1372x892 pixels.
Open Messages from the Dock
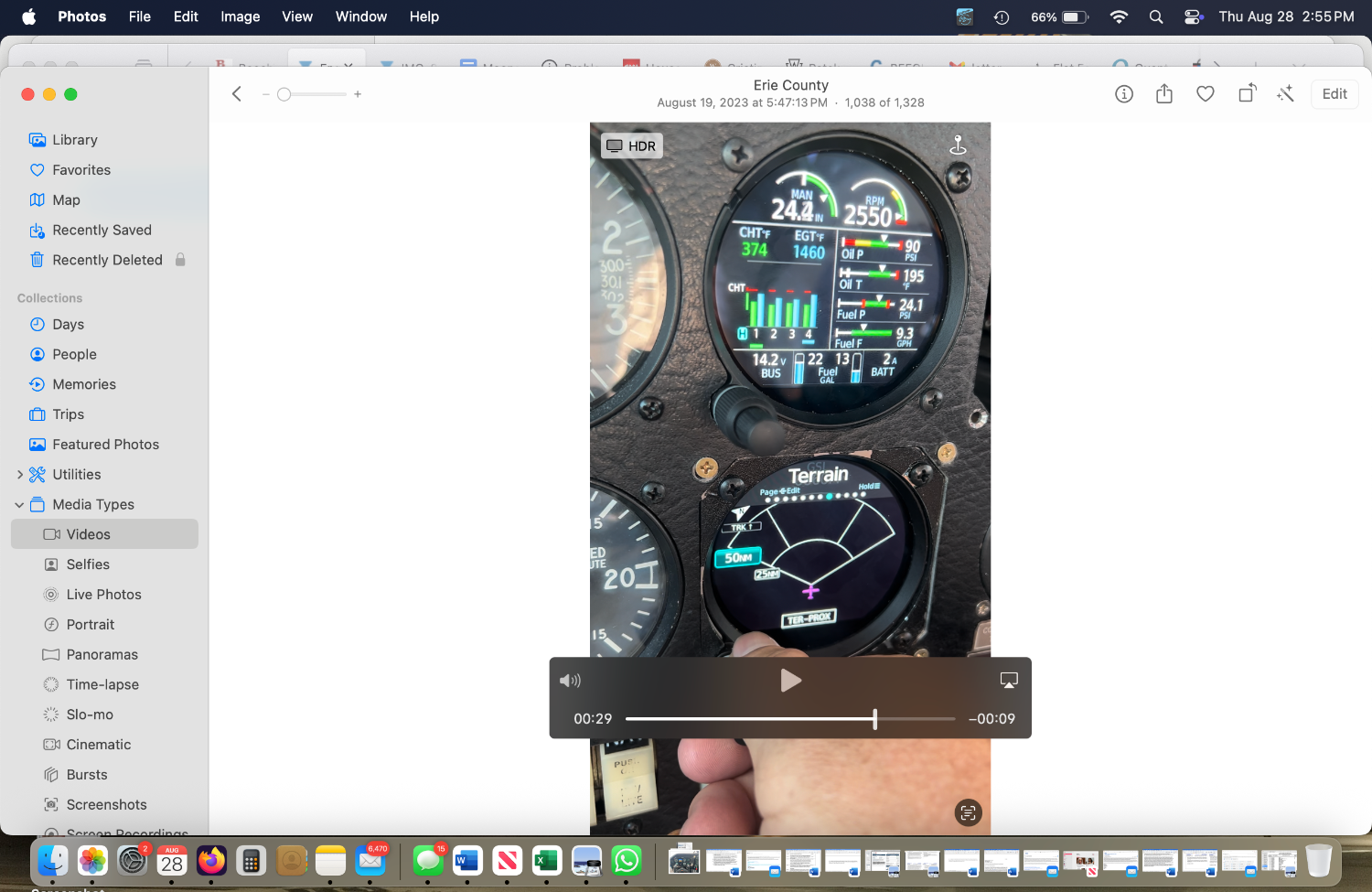point(428,861)
